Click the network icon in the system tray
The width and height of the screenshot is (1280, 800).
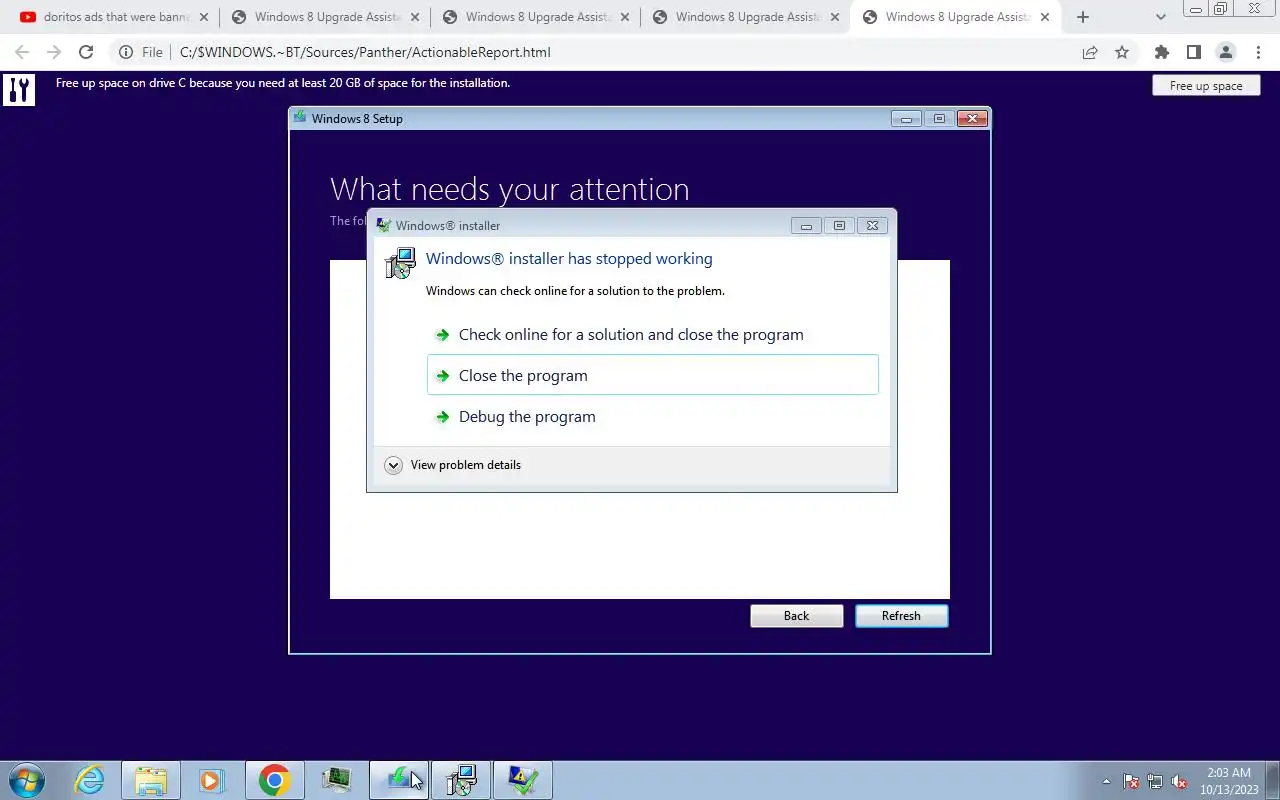pos(1155,781)
